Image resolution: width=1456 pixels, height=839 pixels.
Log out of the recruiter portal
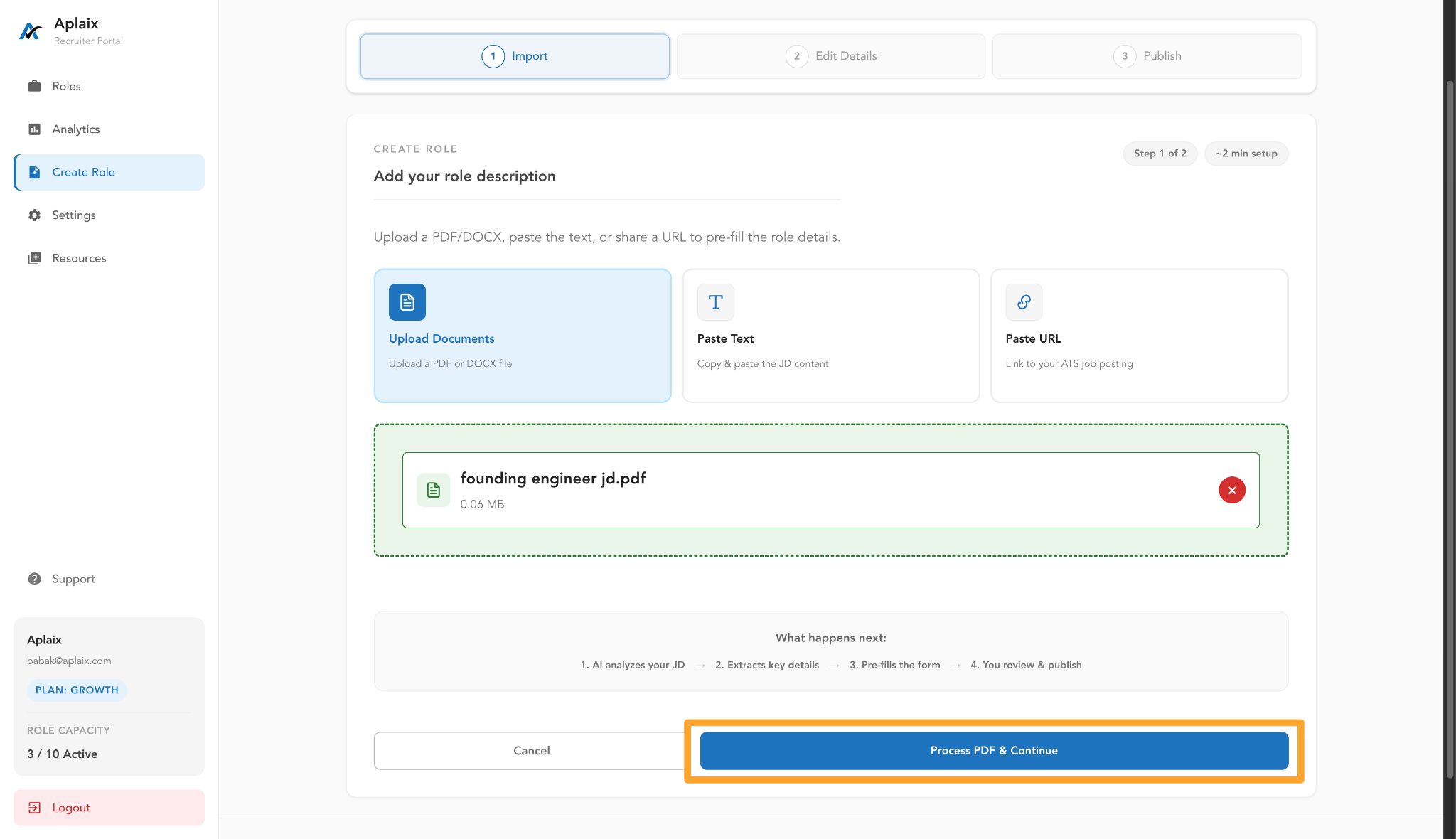109,808
